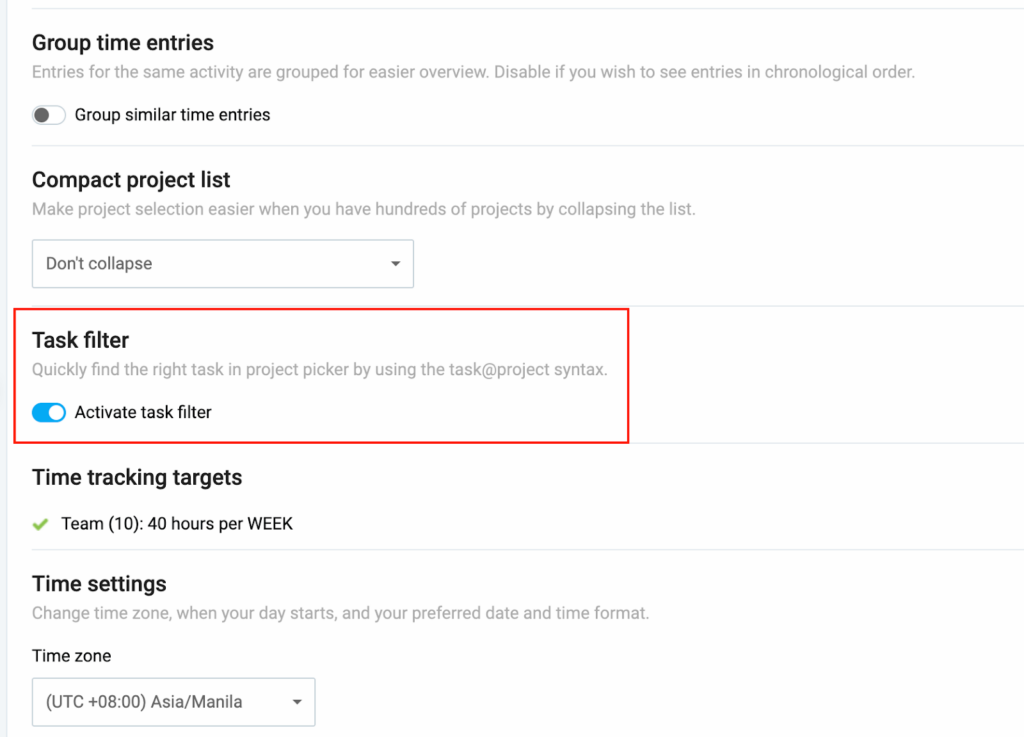Click the description under Time settings
Screen dimensions: 1024x737
pos(340,613)
